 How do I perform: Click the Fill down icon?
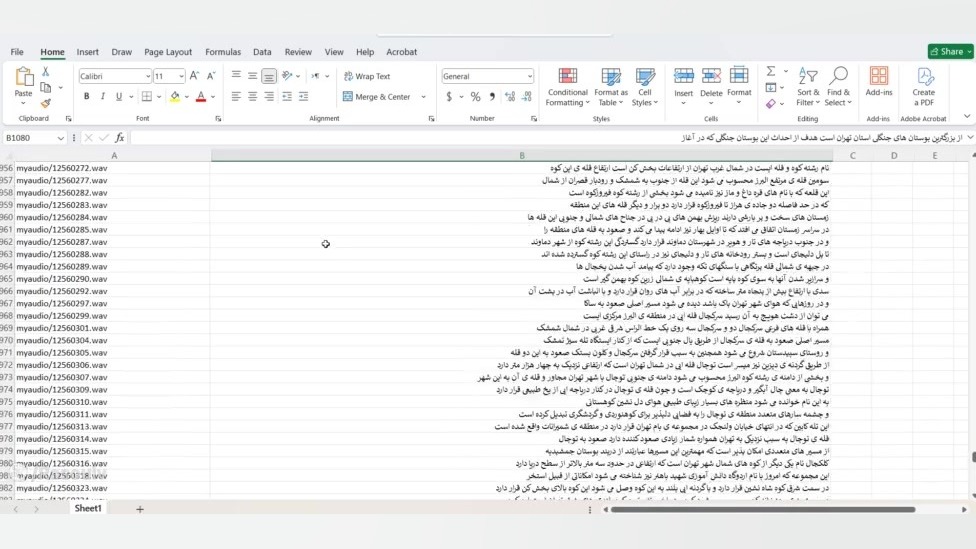[771, 87]
